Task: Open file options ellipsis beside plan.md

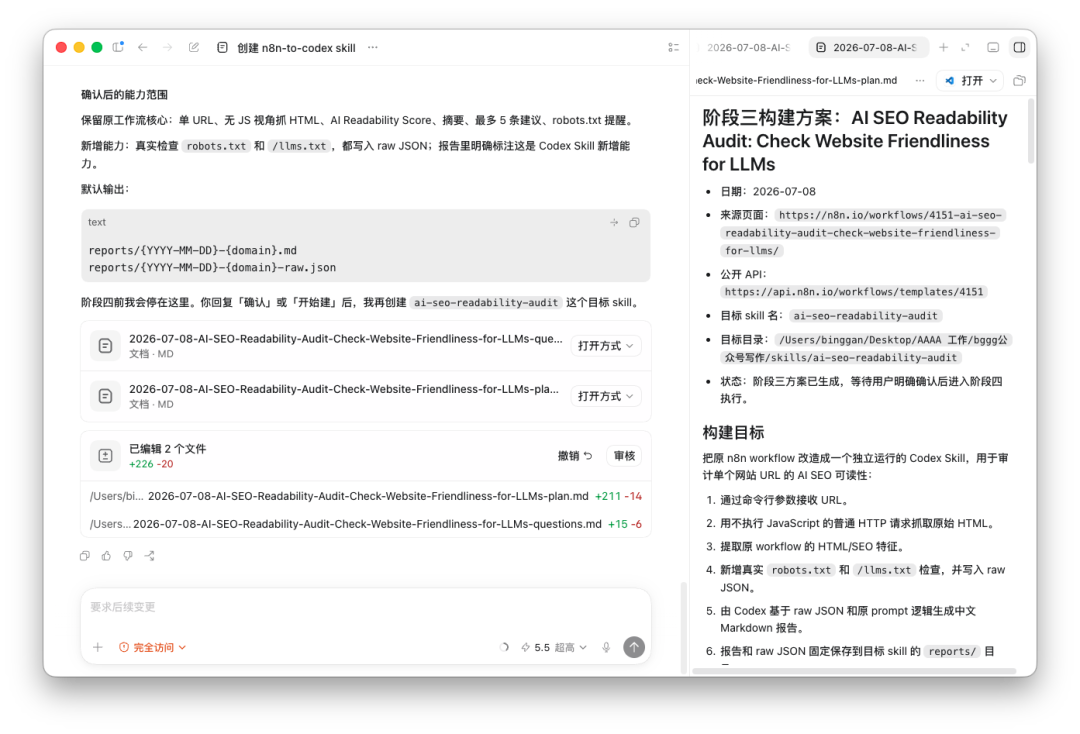Action: [x=920, y=81]
